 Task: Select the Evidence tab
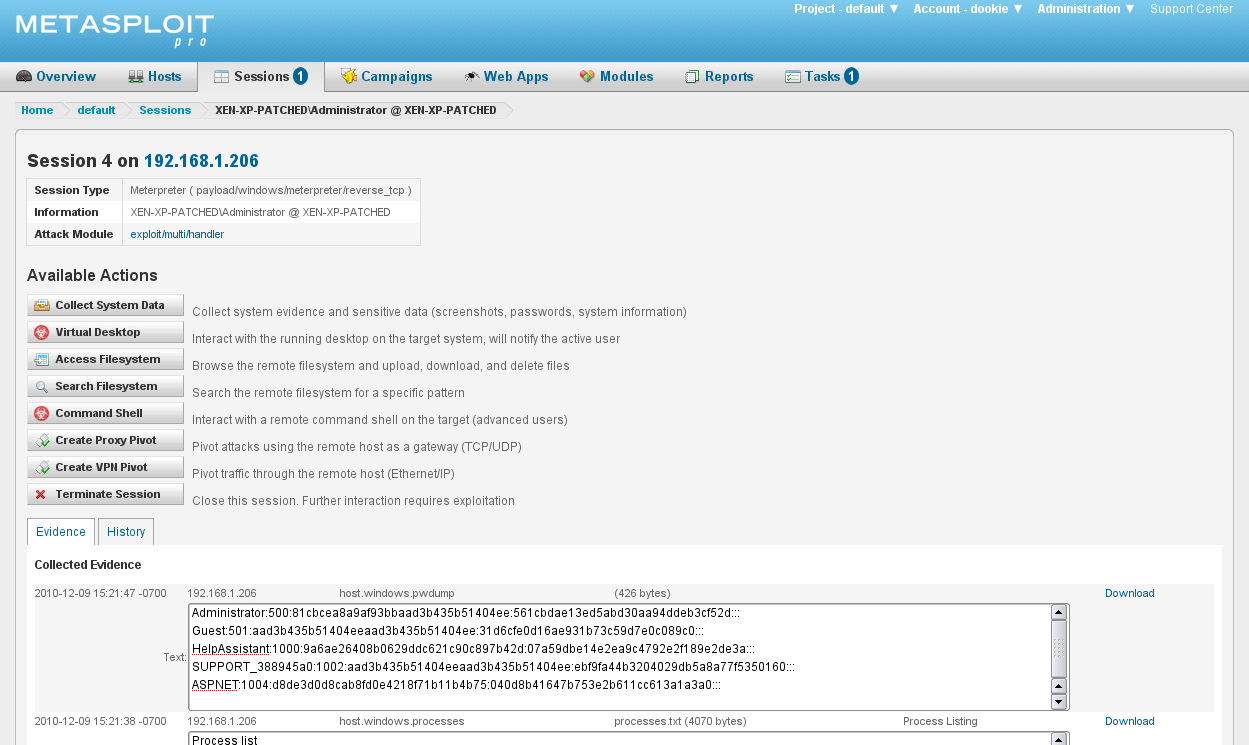(60, 531)
